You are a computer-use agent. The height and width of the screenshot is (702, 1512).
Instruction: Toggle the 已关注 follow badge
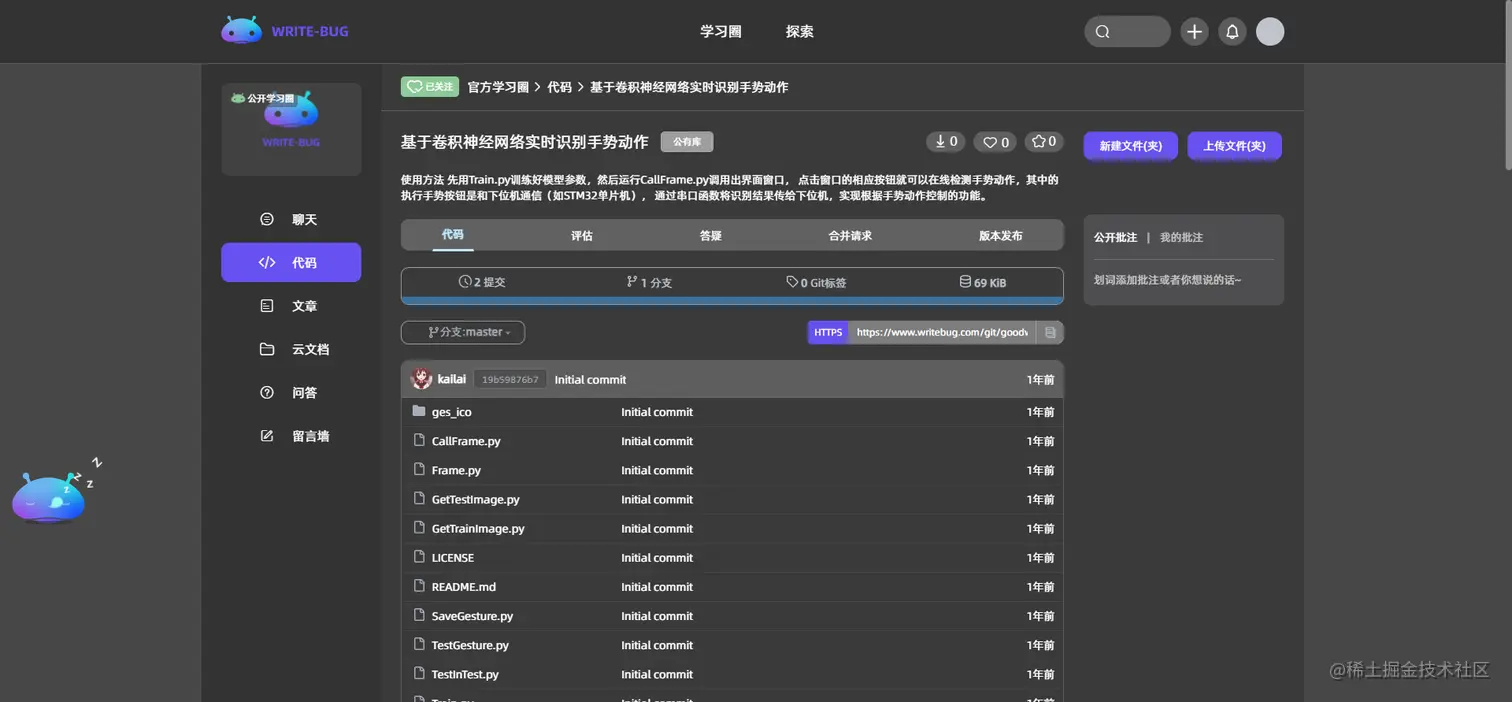click(430, 87)
